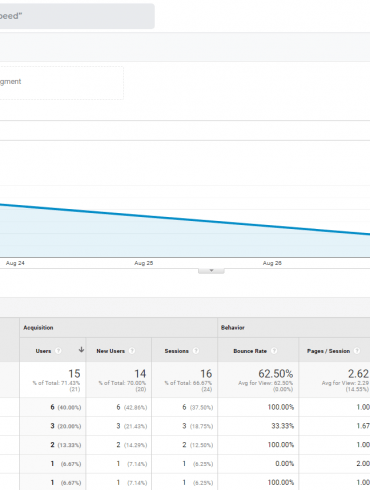Click the Users sort descending arrow
370x490 pixels.
[x=81, y=350]
